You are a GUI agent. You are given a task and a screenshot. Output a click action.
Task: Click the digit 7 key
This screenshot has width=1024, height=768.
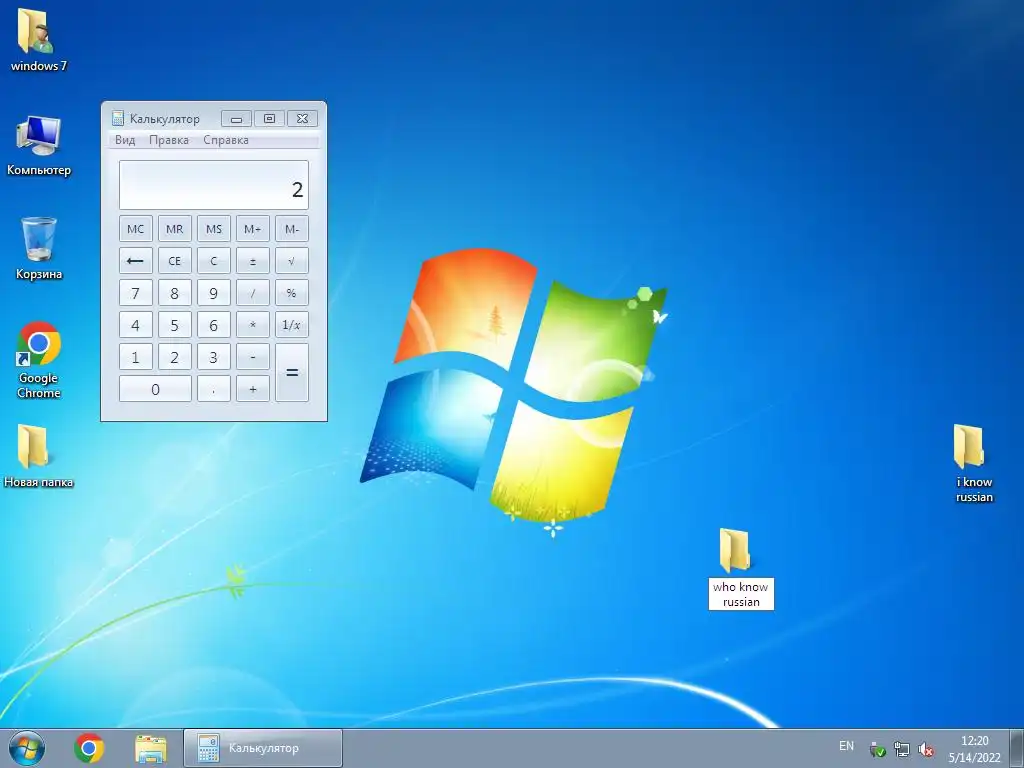(136, 293)
